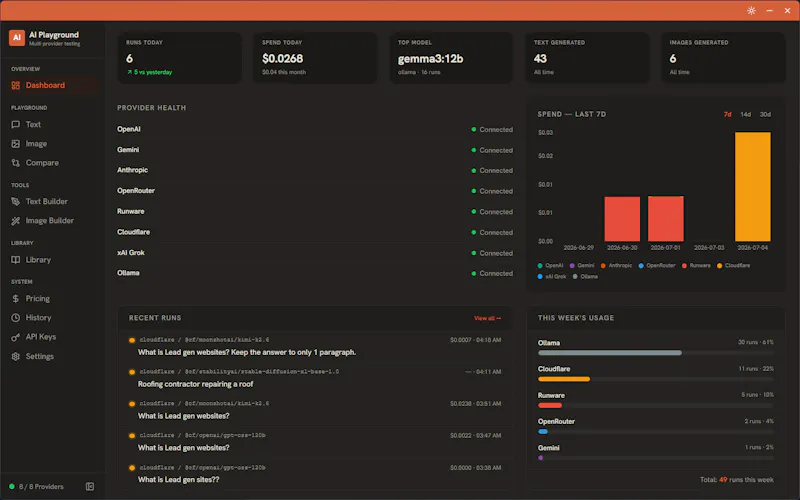Open API Keys key icon
This screenshot has height=500, width=800.
point(16,337)
